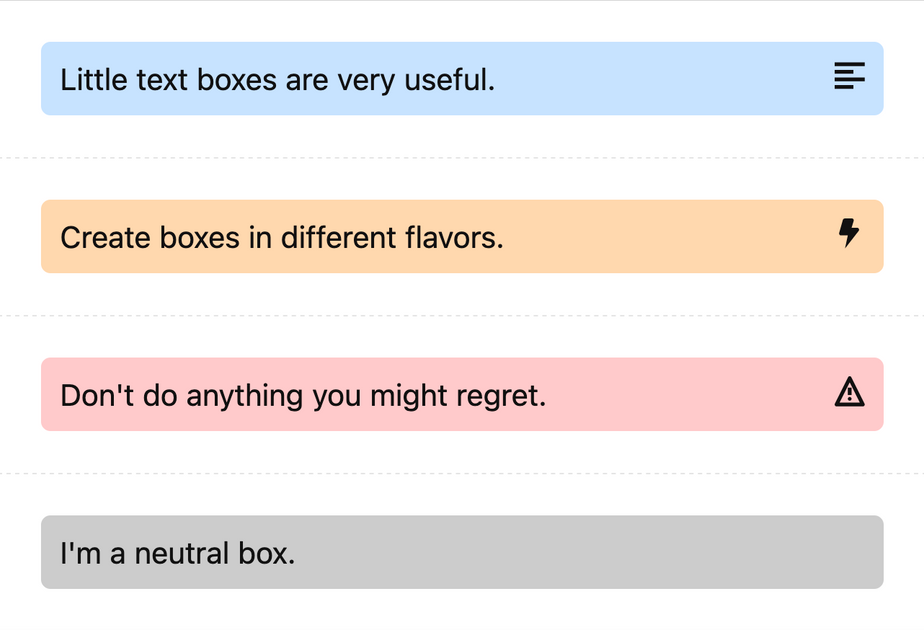Click the "Create boxes in different flavors." sentence
This screenshot has width=924, height=630.
281,237
